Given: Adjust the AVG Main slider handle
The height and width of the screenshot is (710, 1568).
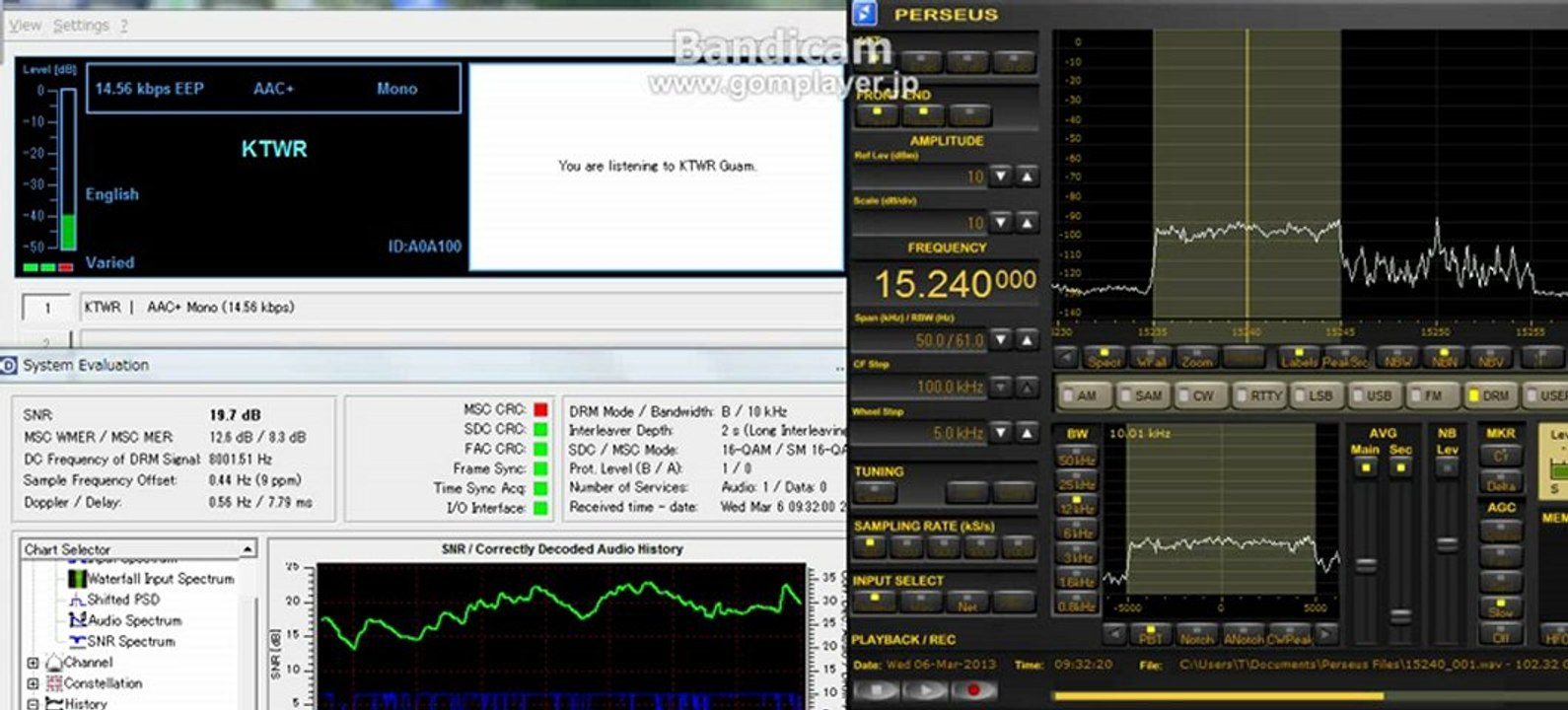Looking at the screenshot, I should (x=1366, y=565).
